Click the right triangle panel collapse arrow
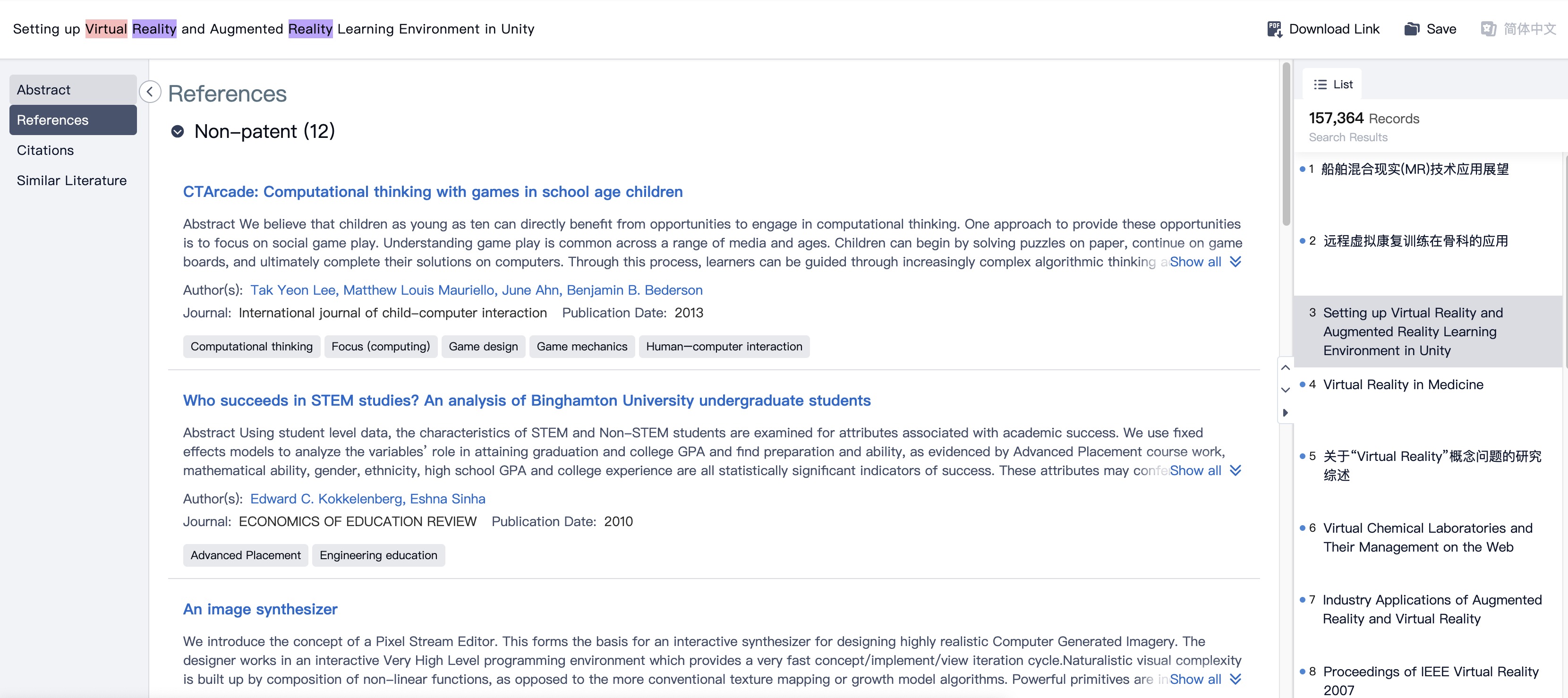 coord(1286,413)
